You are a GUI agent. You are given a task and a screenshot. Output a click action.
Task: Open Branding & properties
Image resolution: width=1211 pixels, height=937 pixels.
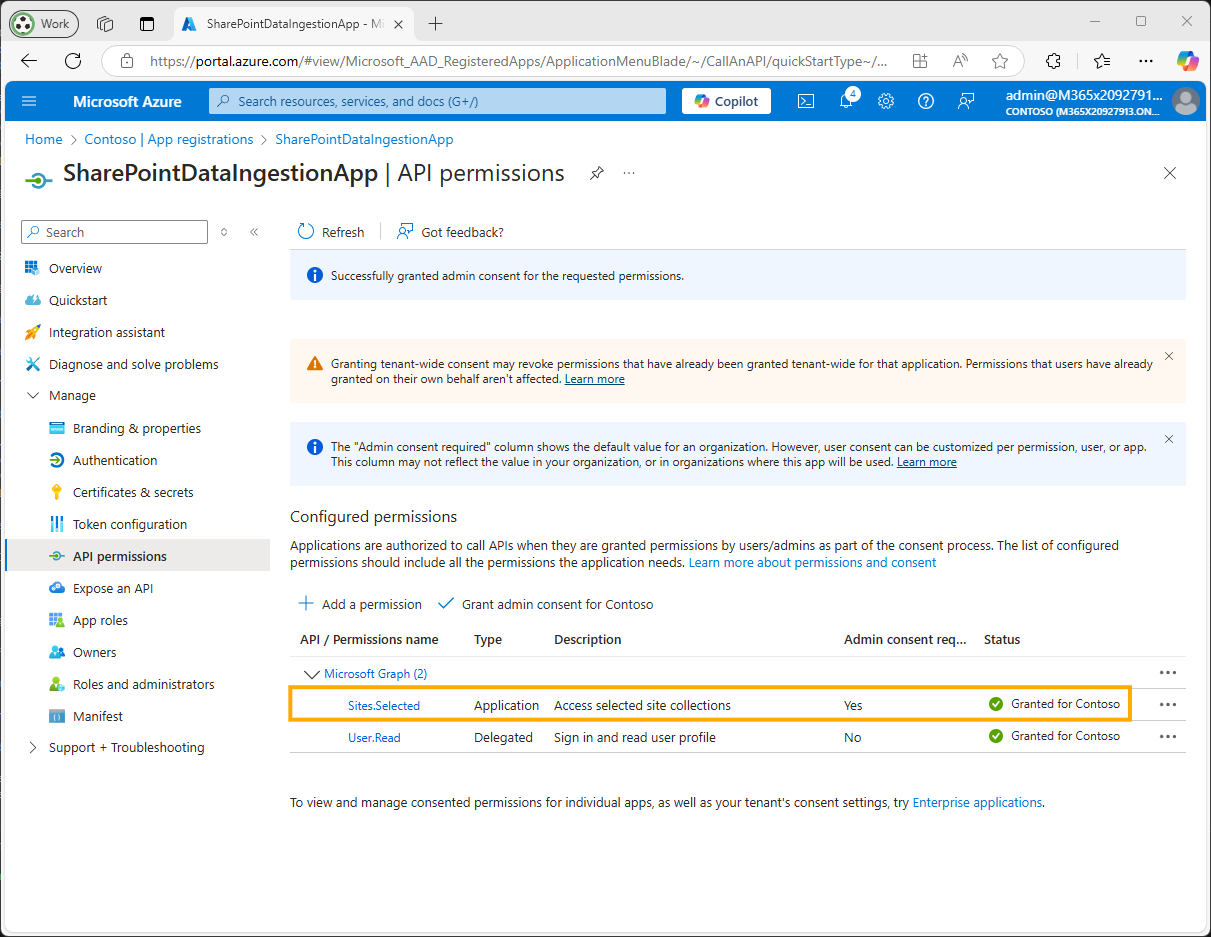137,428
